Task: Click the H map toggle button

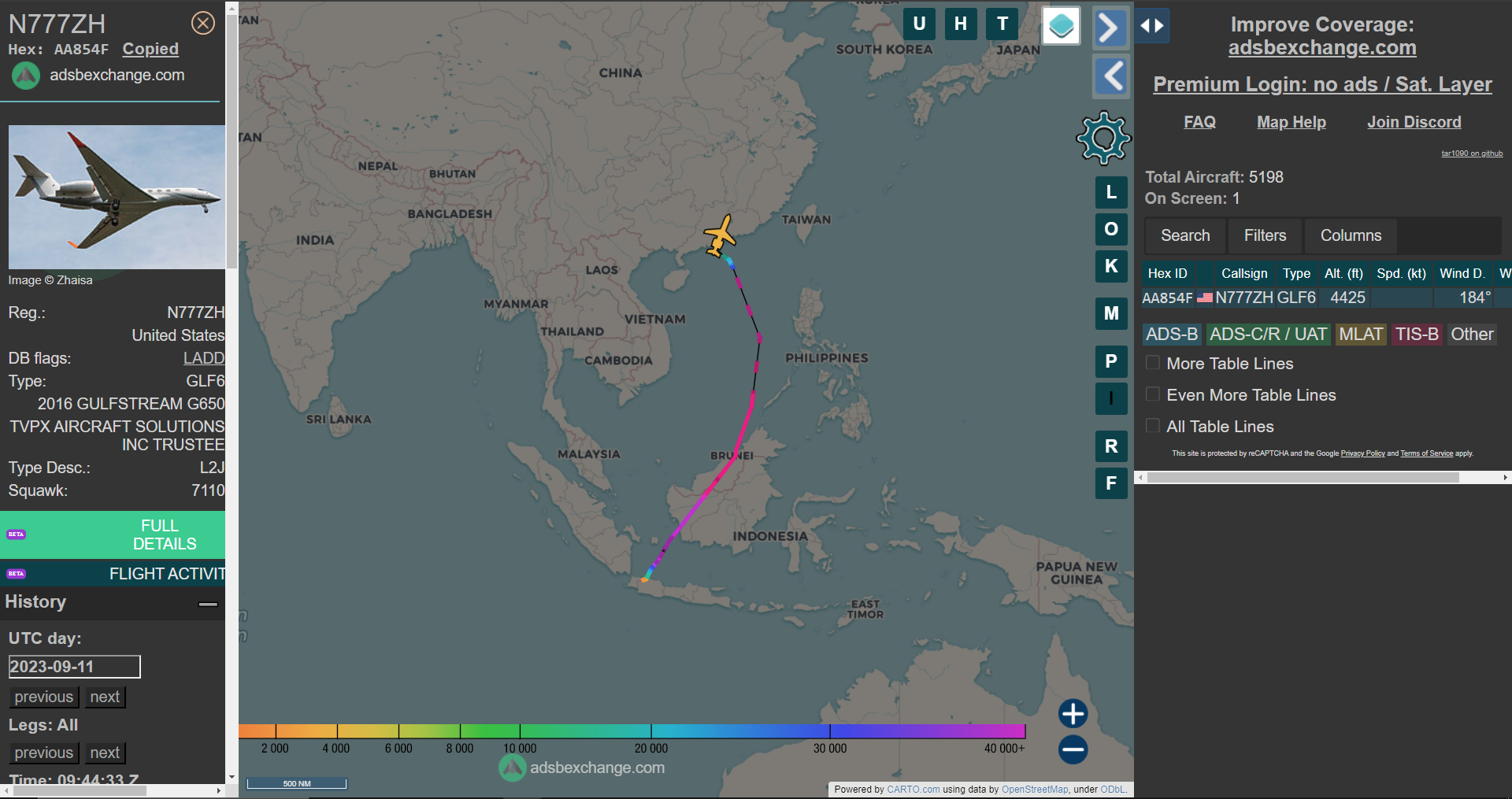Action: tap(961, 24)
